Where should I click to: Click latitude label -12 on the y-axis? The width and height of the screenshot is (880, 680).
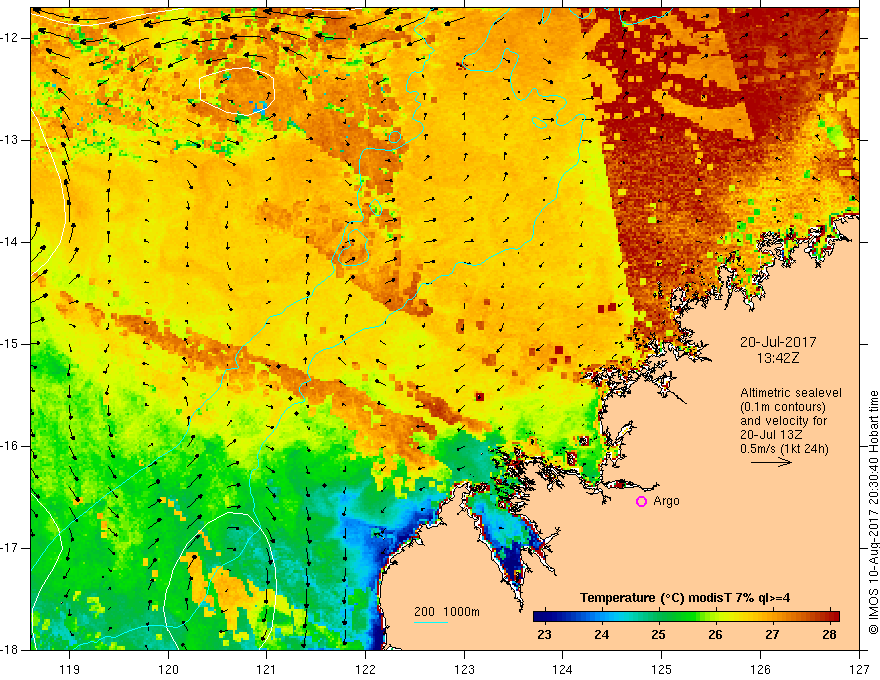click(10, 38)
